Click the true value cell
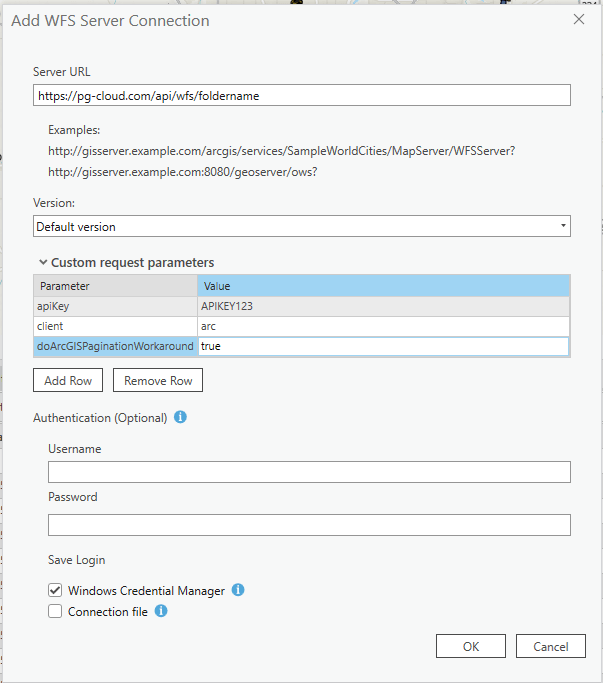603x683 pixels. pos(383,346)
